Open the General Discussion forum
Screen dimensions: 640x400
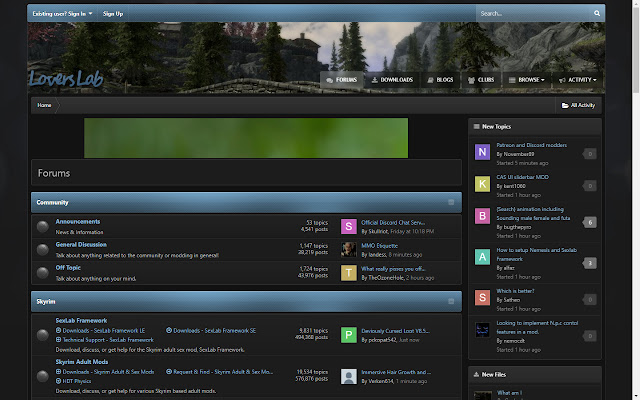[x=81, y=244]
